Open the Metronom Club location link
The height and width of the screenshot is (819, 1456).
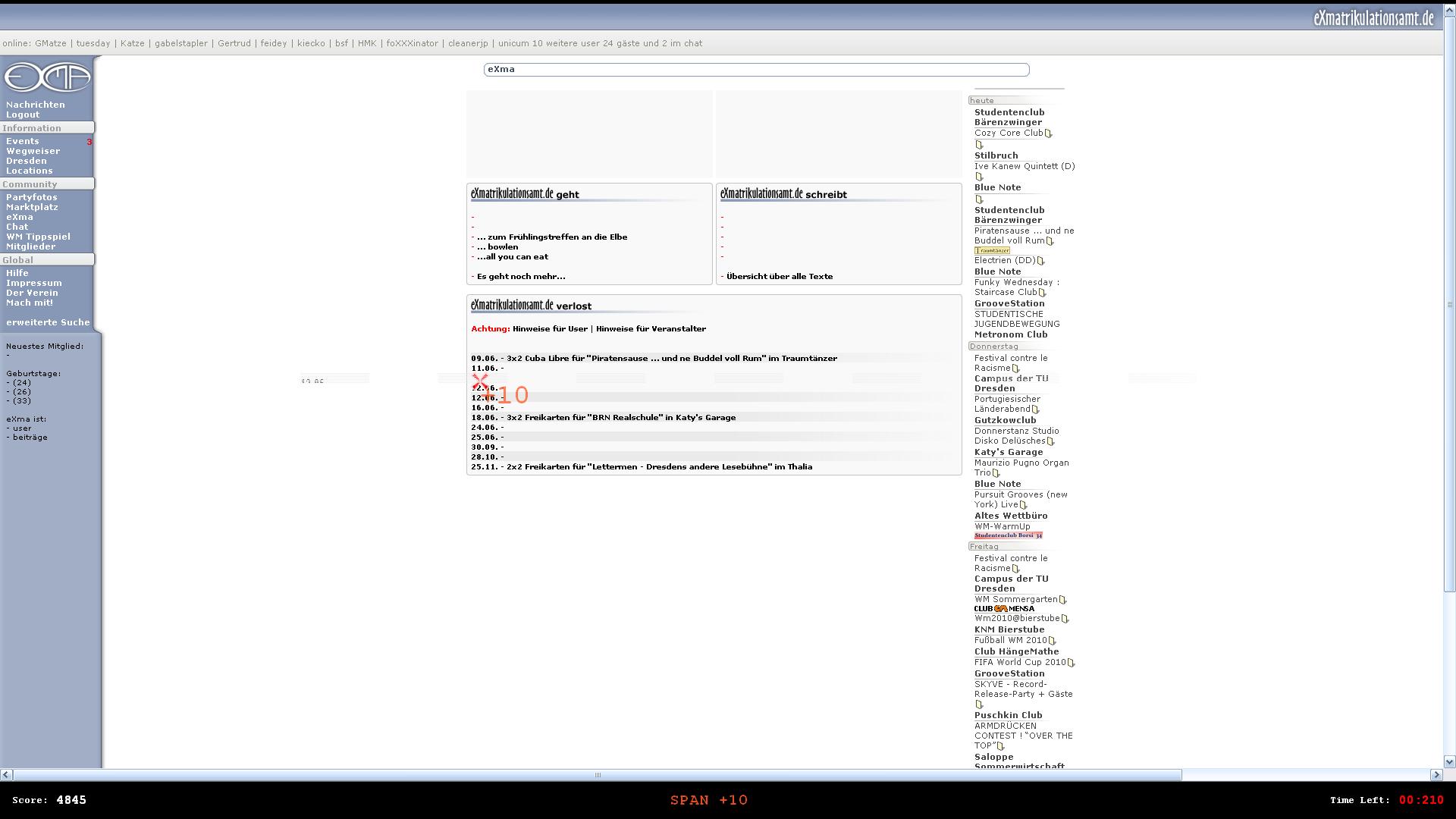(1011, 334)
